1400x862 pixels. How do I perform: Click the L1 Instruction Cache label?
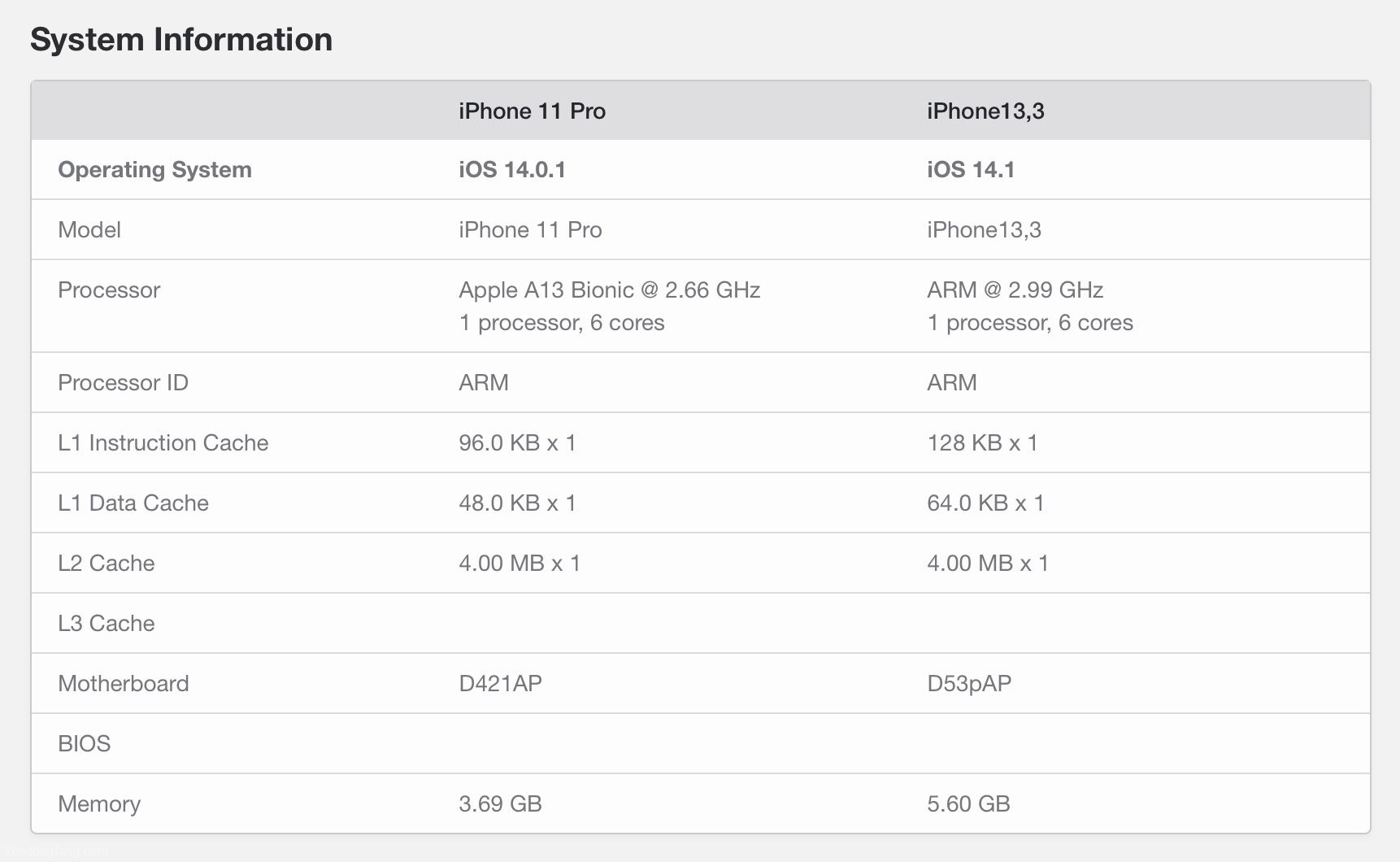(163, 443)
